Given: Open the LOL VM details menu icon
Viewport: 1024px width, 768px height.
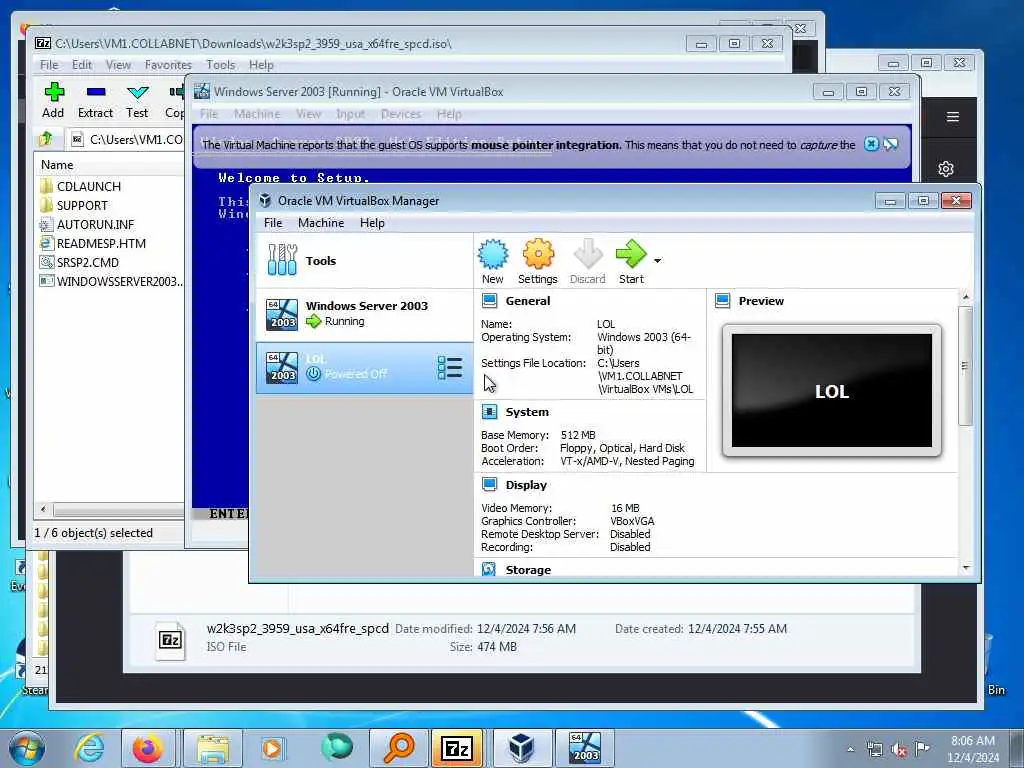Looking at the screenshot, I should tap(449, 368).
